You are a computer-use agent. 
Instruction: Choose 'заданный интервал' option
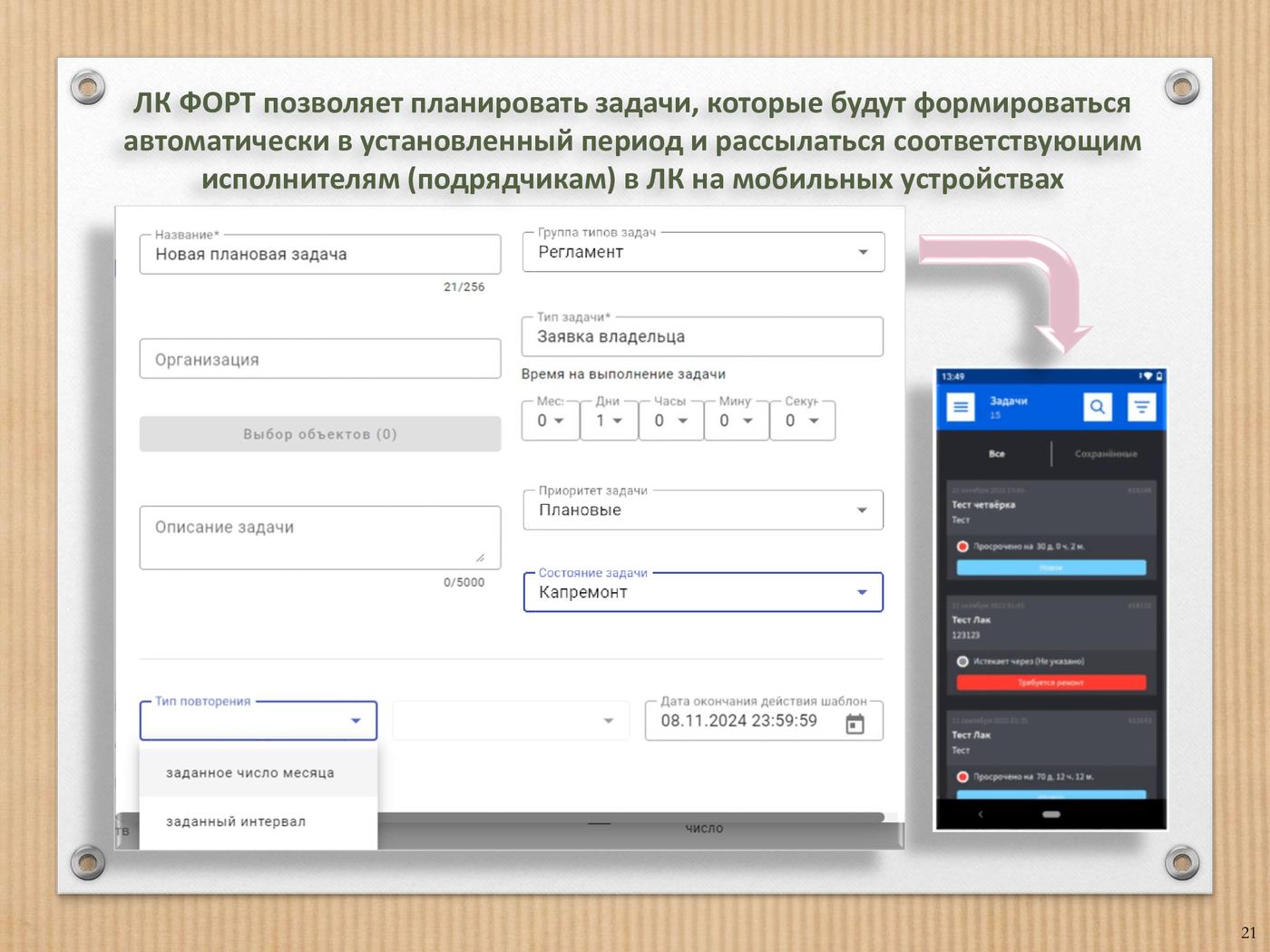[x=259, y=821]
